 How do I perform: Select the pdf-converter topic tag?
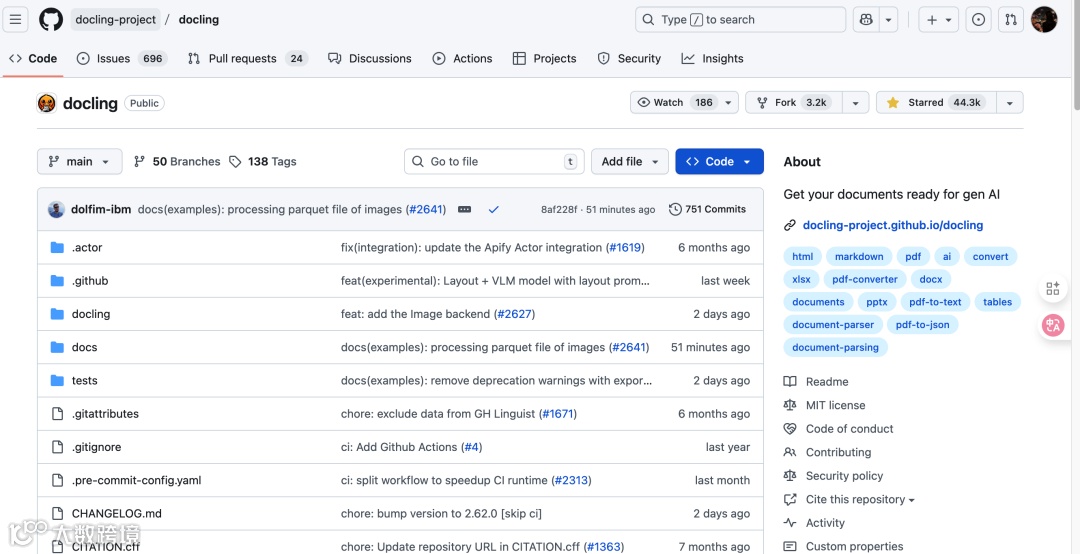[864, 279]
